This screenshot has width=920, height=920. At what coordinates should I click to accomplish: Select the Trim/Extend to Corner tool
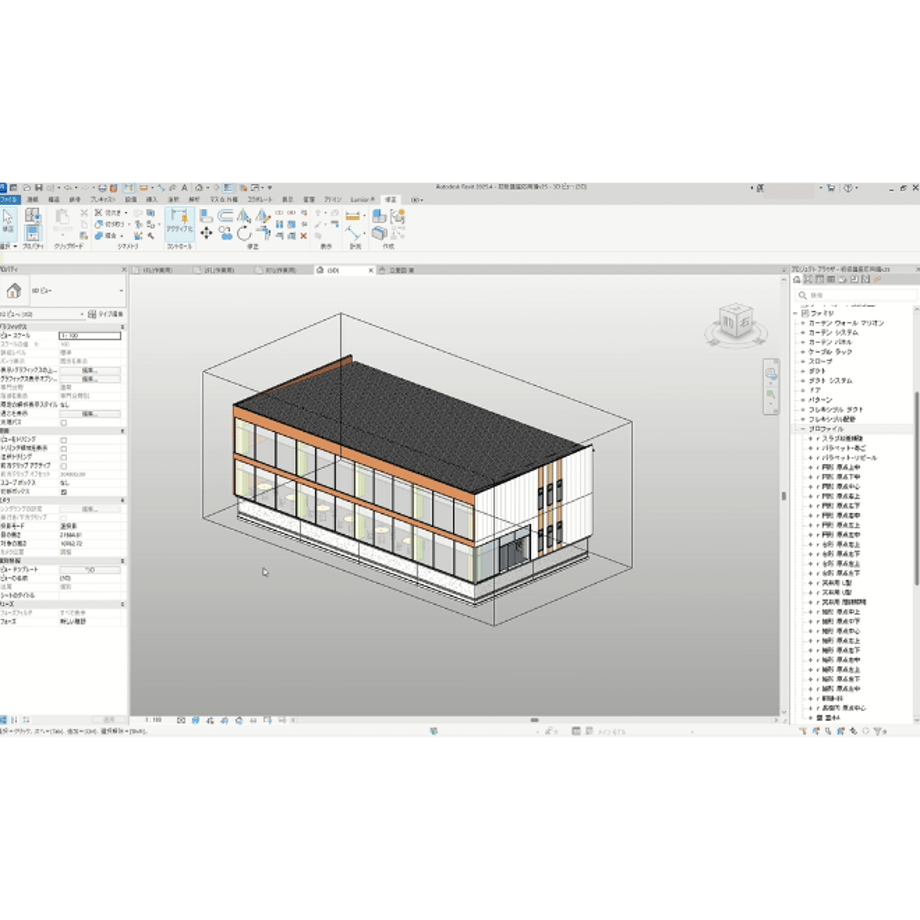click(263, 234)
